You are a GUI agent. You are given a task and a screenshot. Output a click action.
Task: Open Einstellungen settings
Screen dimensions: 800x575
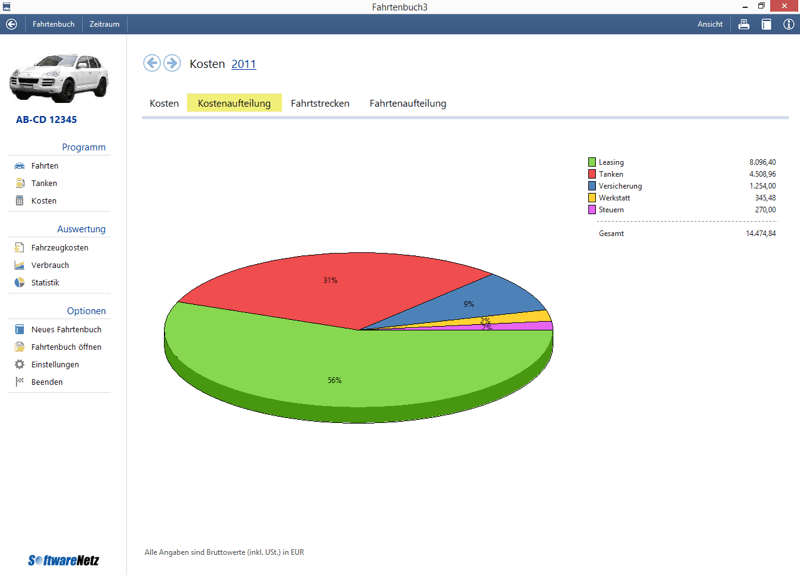click(x=54, y=365)
